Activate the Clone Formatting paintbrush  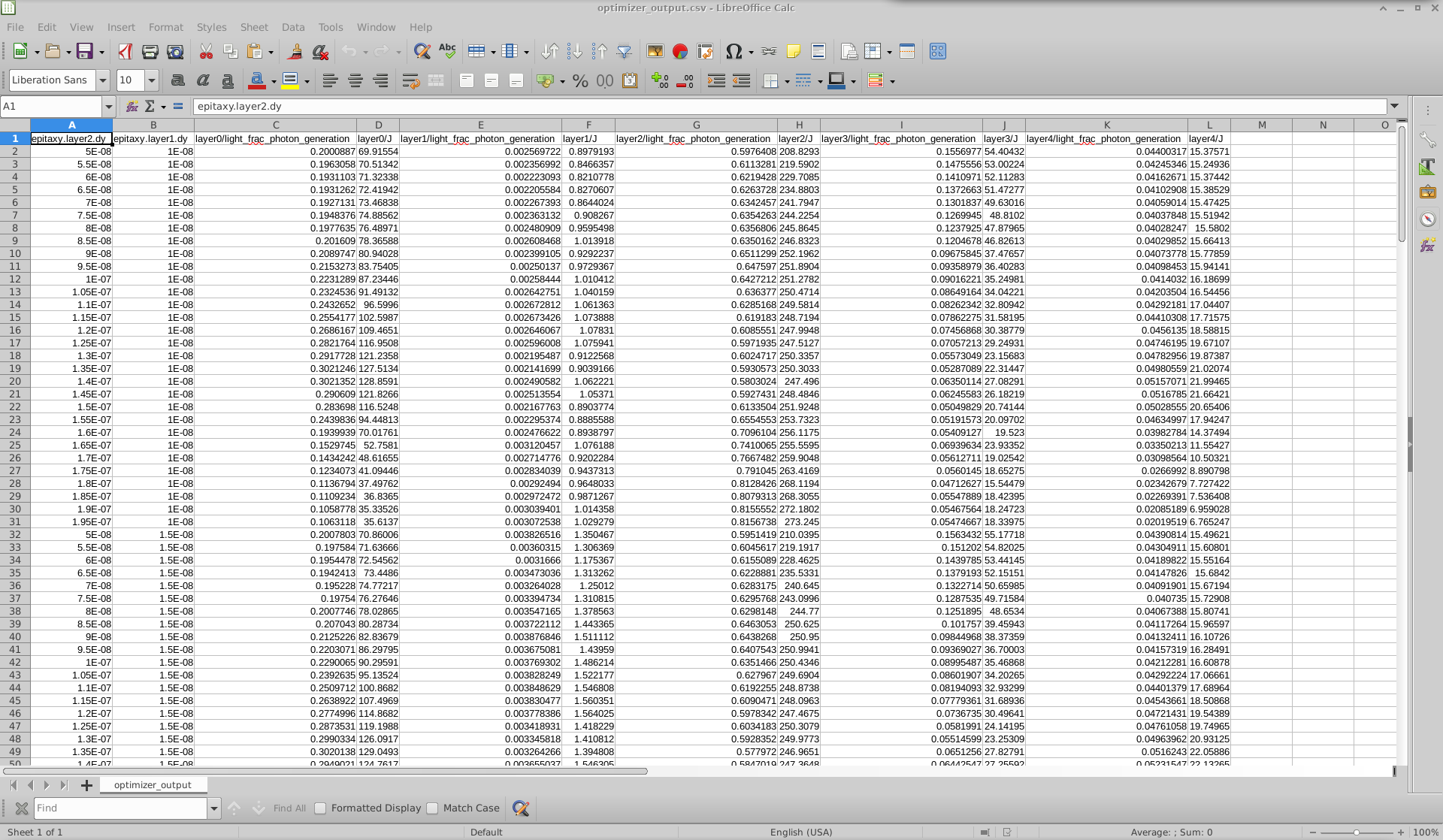click(294, 51)
